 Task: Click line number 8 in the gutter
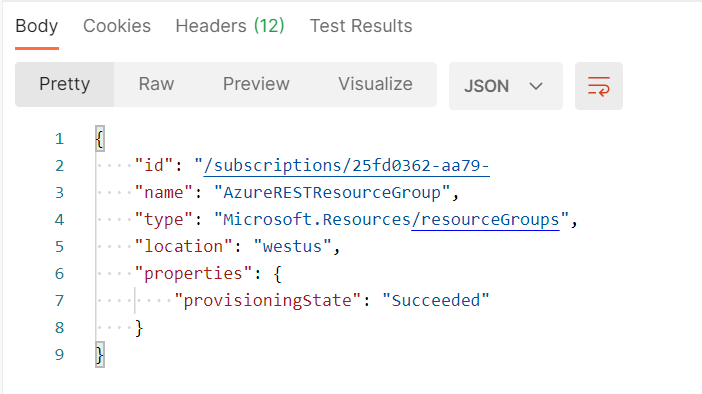60,328
